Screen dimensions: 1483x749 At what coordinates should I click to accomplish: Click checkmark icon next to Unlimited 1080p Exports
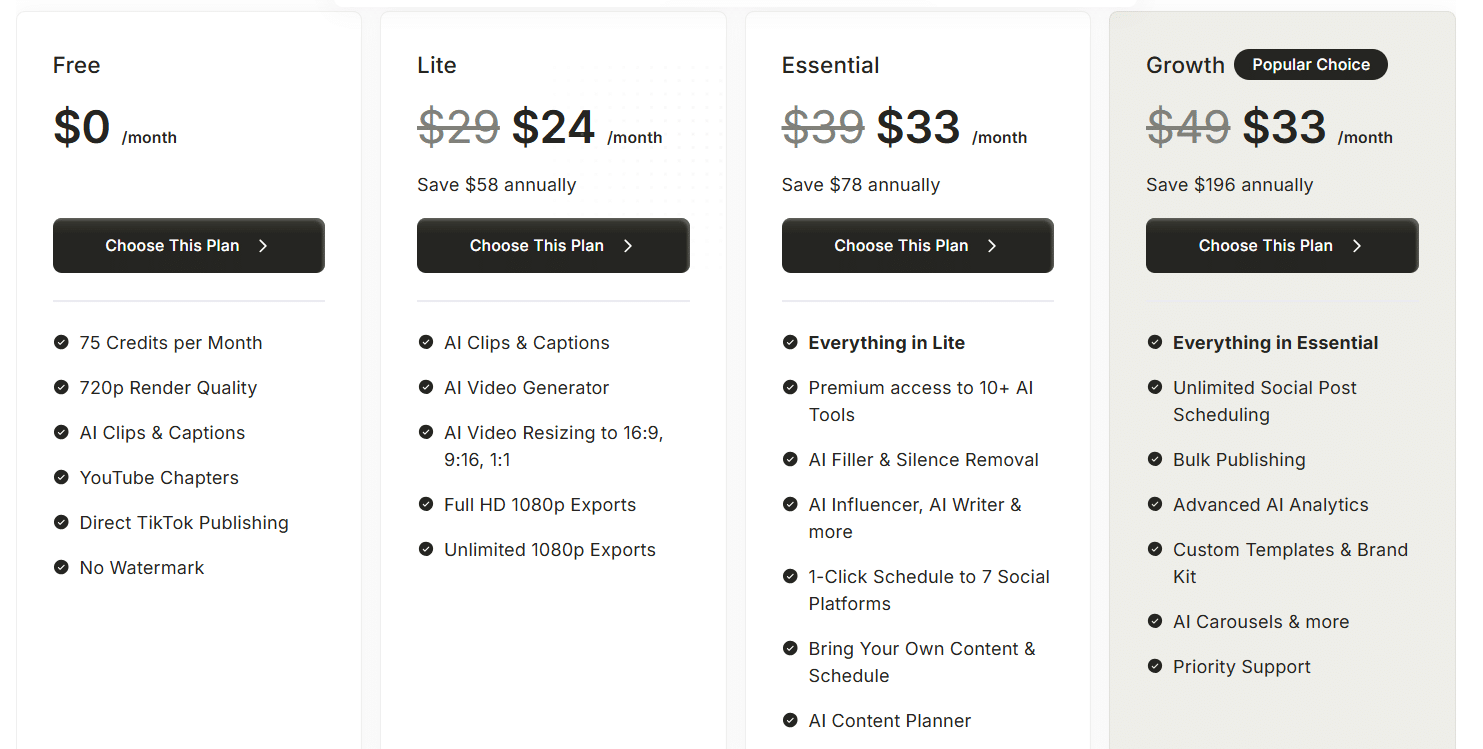click(x=426, y=549)
